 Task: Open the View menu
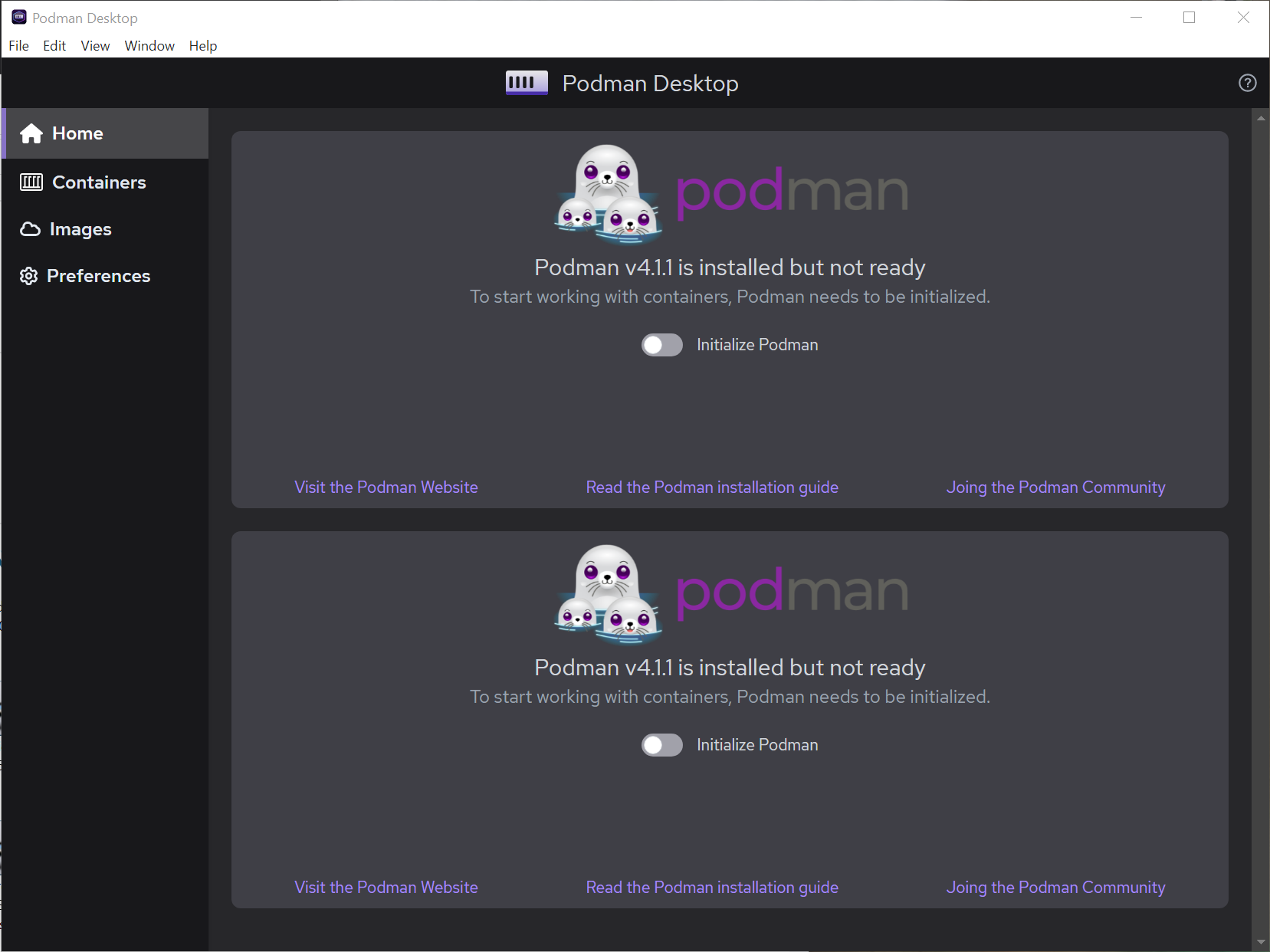[x=94, y=45]
